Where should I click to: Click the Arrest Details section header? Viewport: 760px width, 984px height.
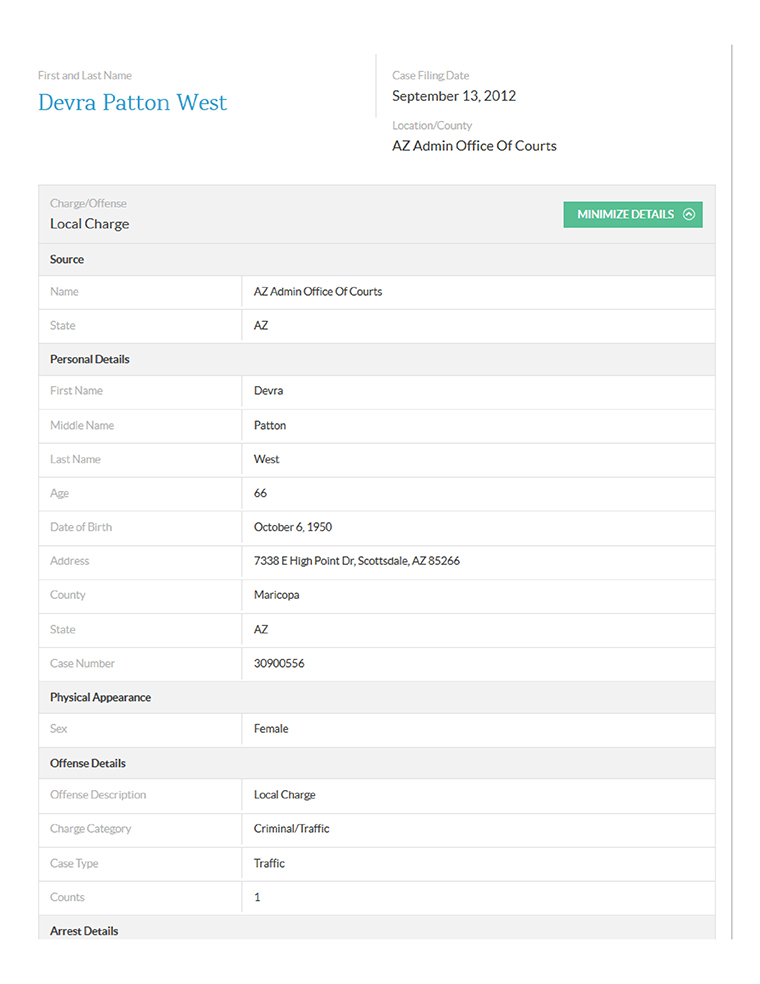84,931
